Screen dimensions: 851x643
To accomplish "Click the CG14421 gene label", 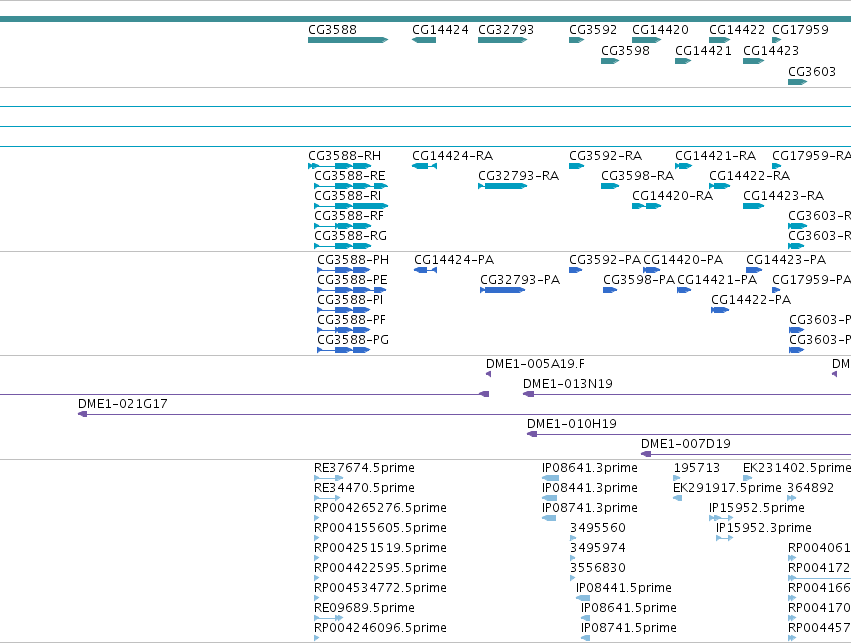I will 703,50.
